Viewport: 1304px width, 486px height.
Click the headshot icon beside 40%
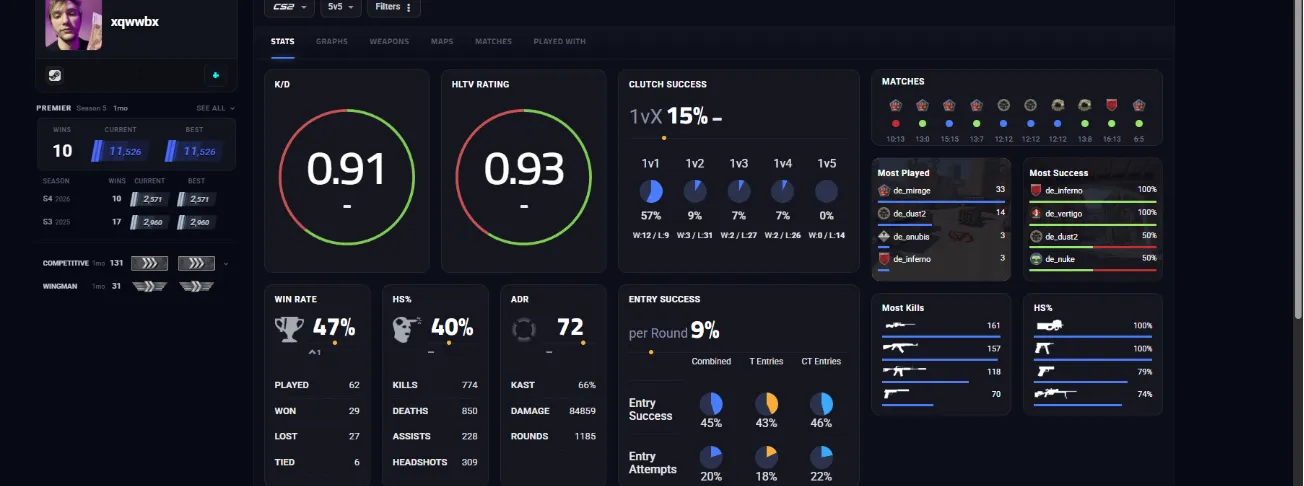(406, 328)
